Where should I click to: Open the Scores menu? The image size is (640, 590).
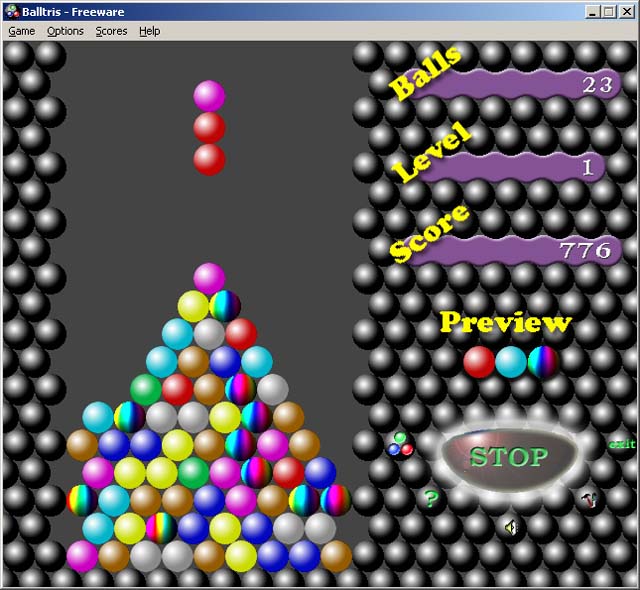coord(111,31)
